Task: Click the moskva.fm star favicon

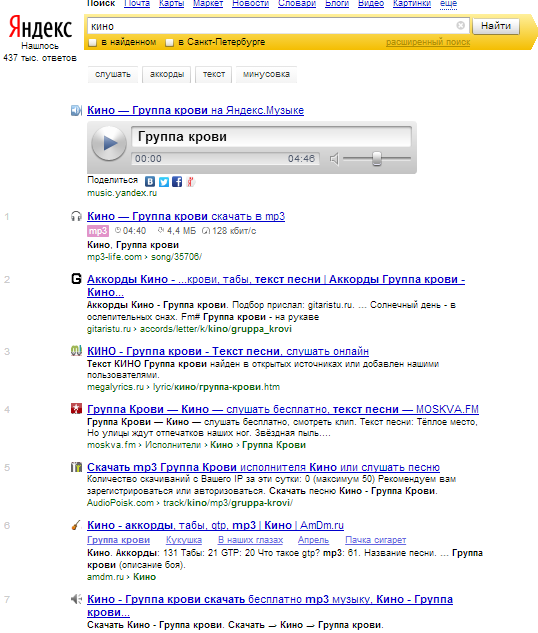Action: [x=76, y=409]
